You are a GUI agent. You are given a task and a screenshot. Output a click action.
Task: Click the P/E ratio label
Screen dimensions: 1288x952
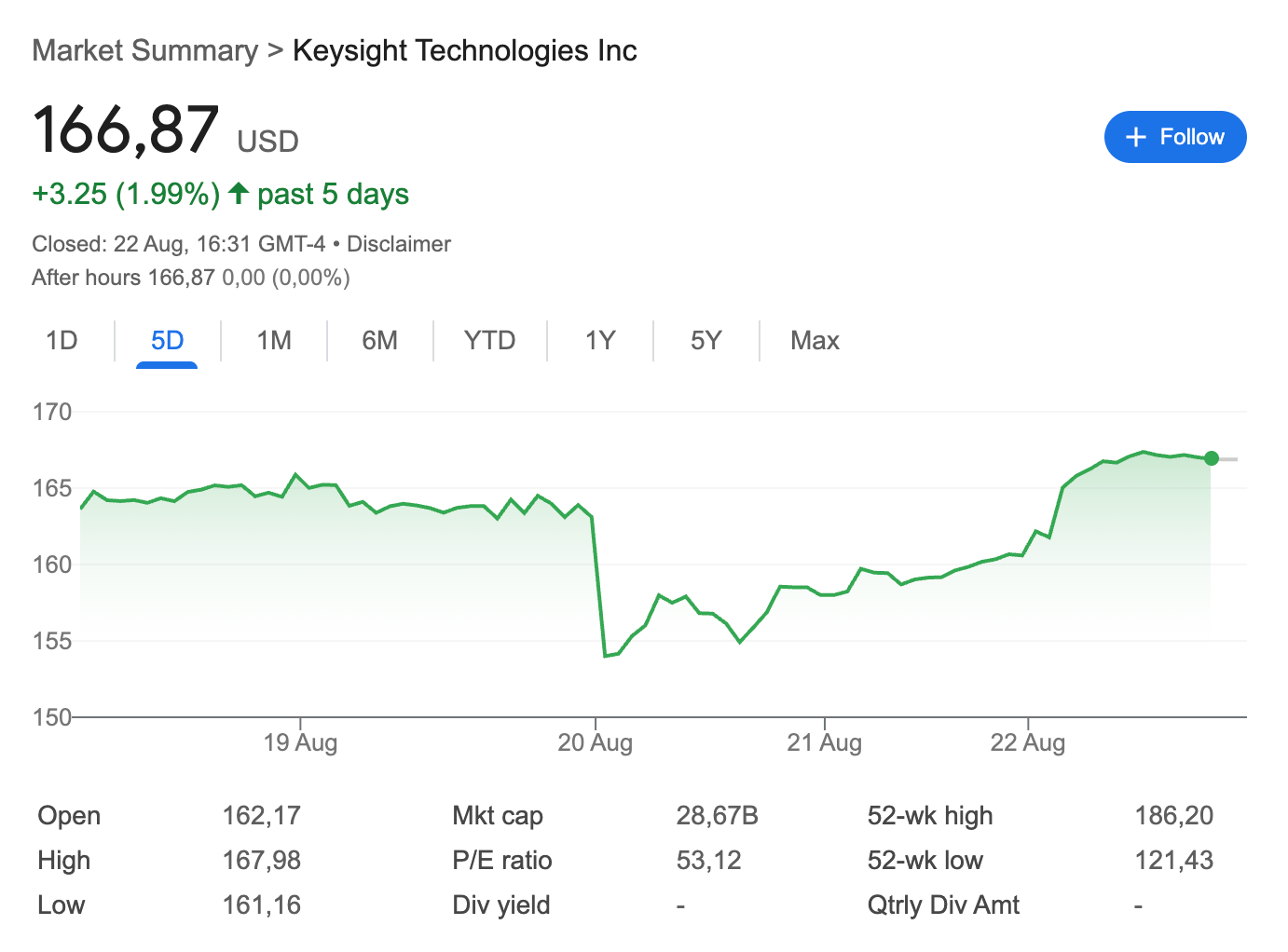tap(502, 860)
